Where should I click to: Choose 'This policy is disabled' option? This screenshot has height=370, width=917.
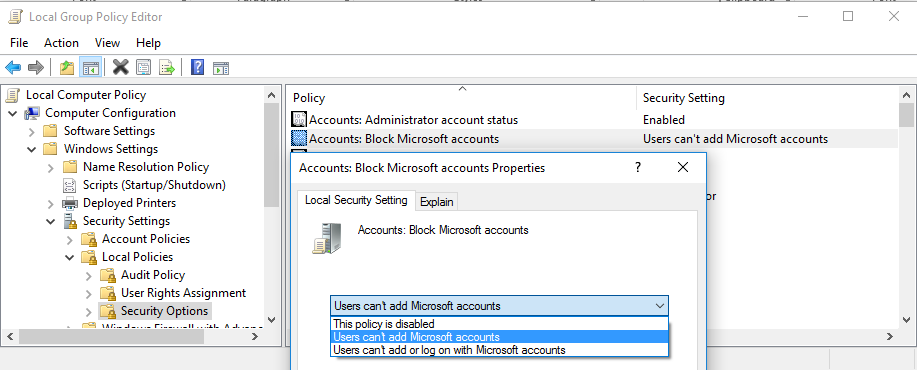[x=499, y=324]
